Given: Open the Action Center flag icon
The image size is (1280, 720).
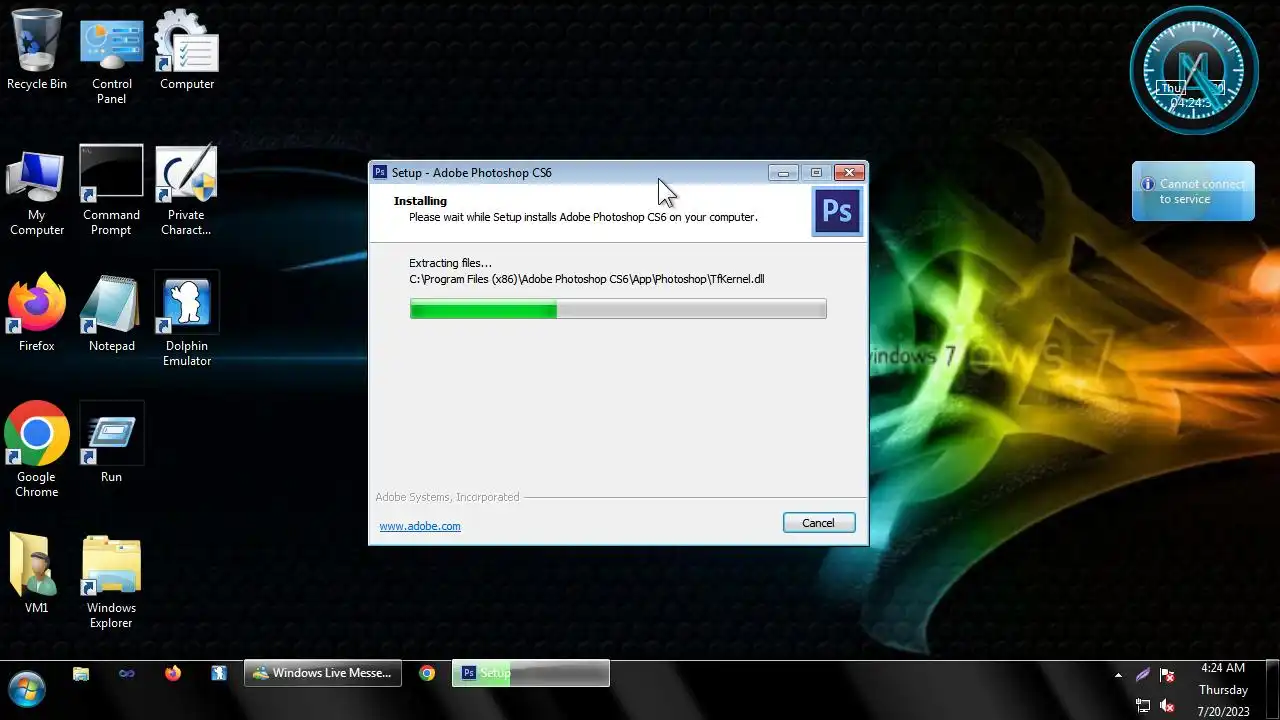Looking at the screenshot, I should click(1167, 676).
